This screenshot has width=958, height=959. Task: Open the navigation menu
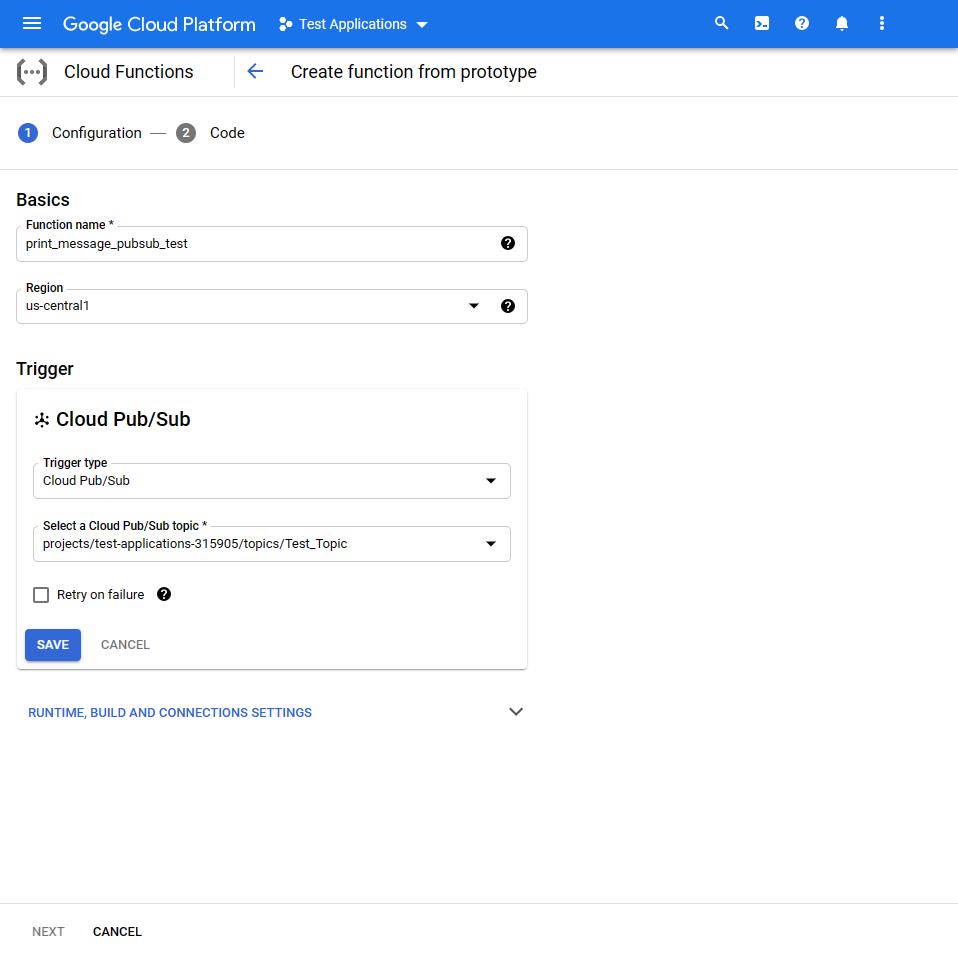31,23
